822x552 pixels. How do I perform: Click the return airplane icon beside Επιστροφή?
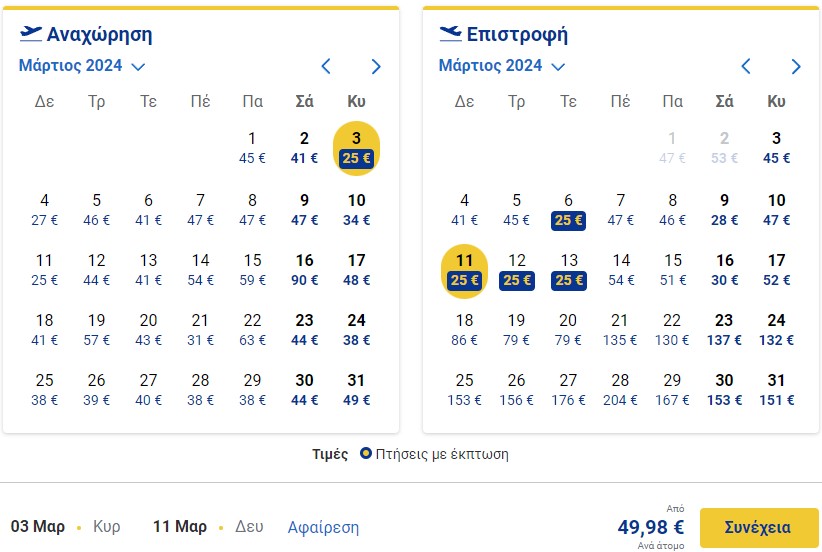(x=450, y=34)
